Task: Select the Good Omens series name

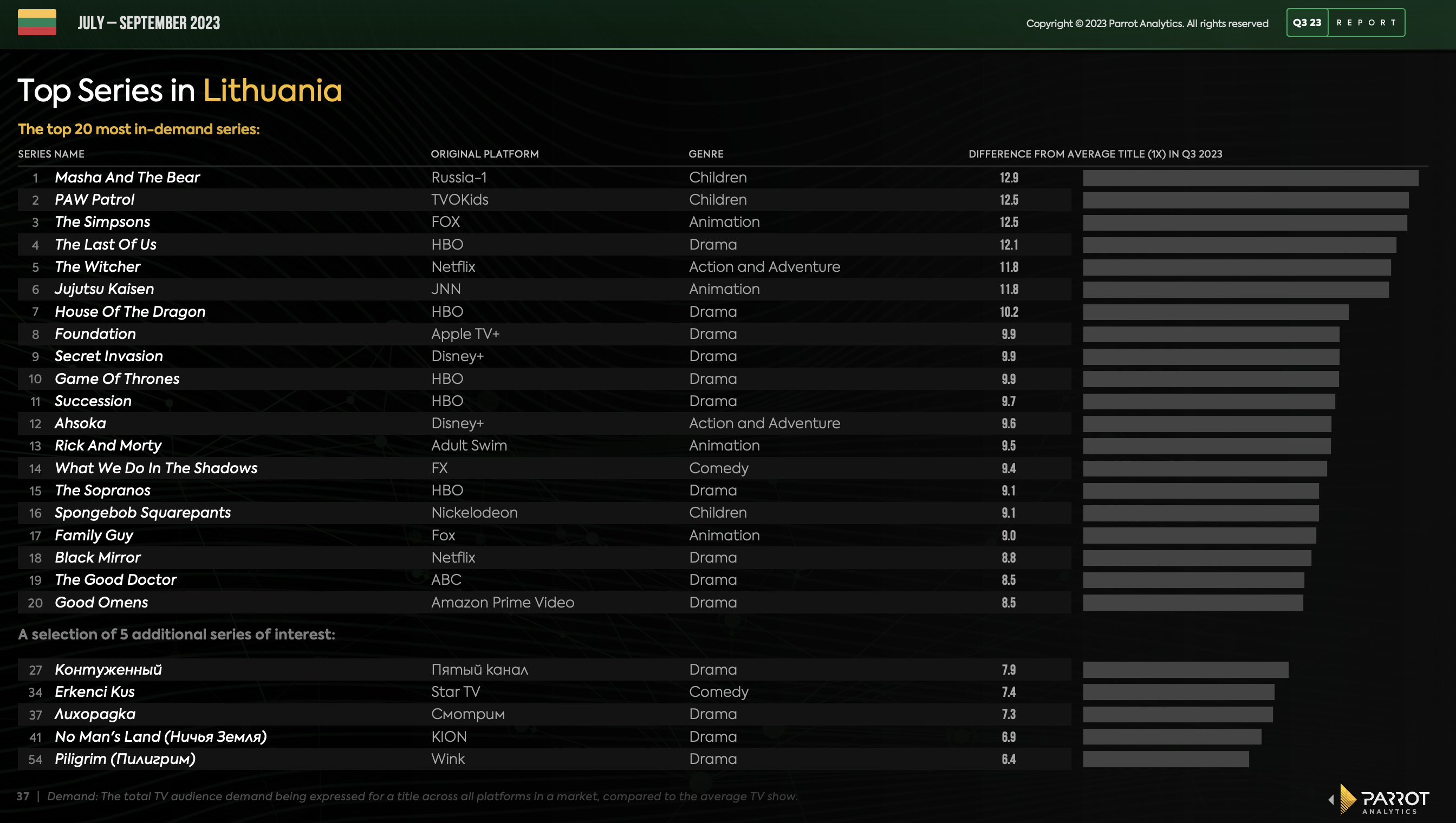Action: (x=101, y=603)
